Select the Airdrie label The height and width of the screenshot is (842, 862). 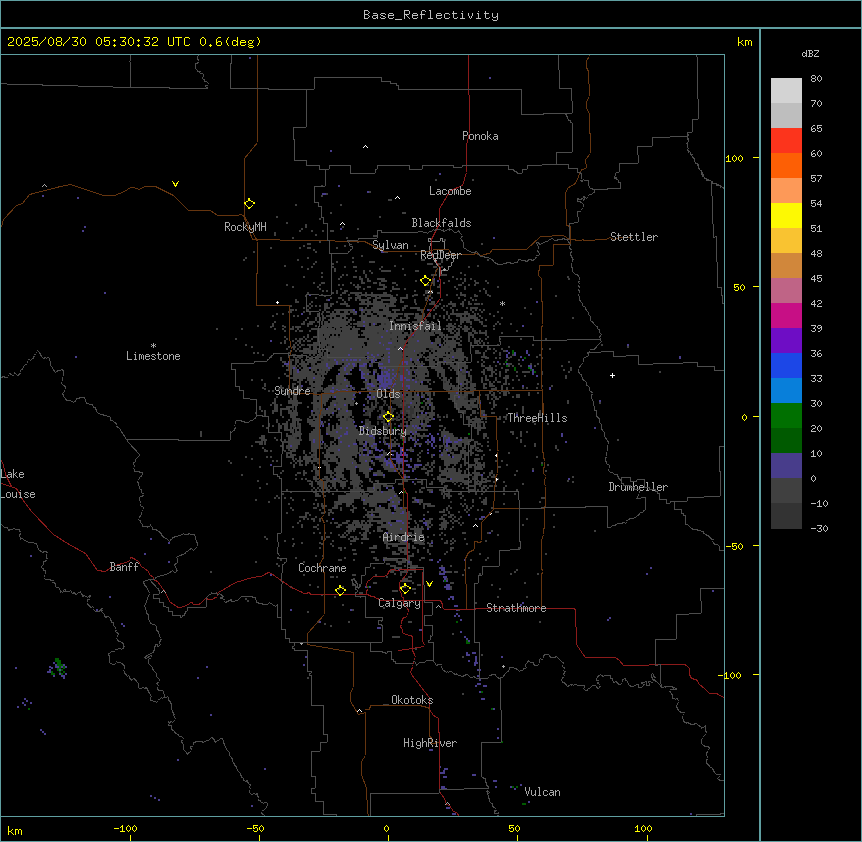(404, 537)
